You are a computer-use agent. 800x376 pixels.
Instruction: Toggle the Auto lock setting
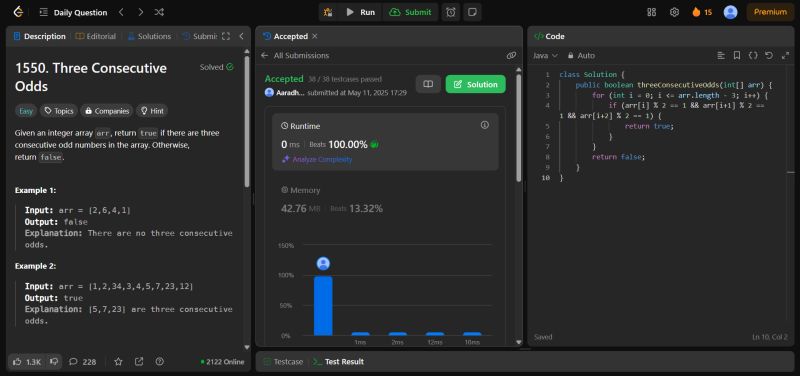[x=581, y=55]
